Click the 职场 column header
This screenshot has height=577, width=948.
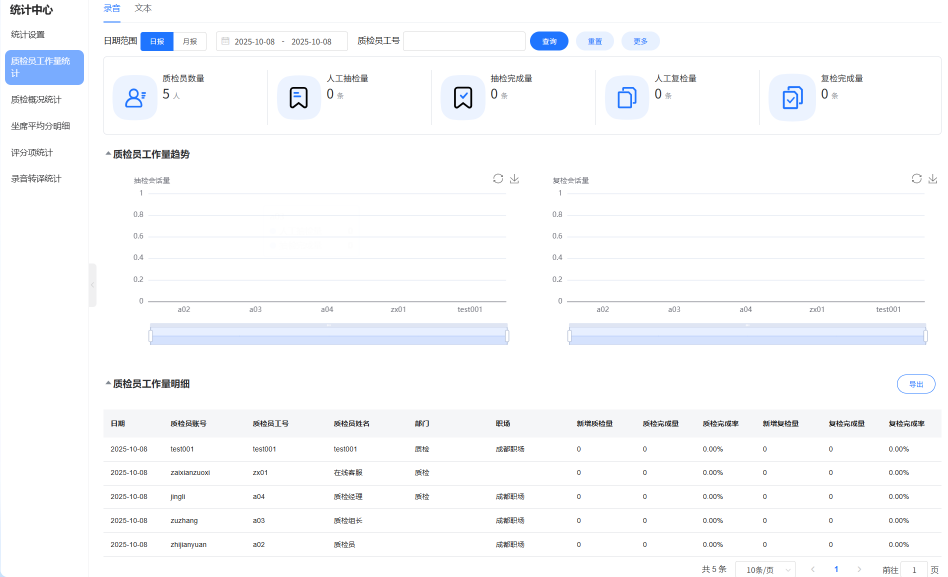point(503,423)
